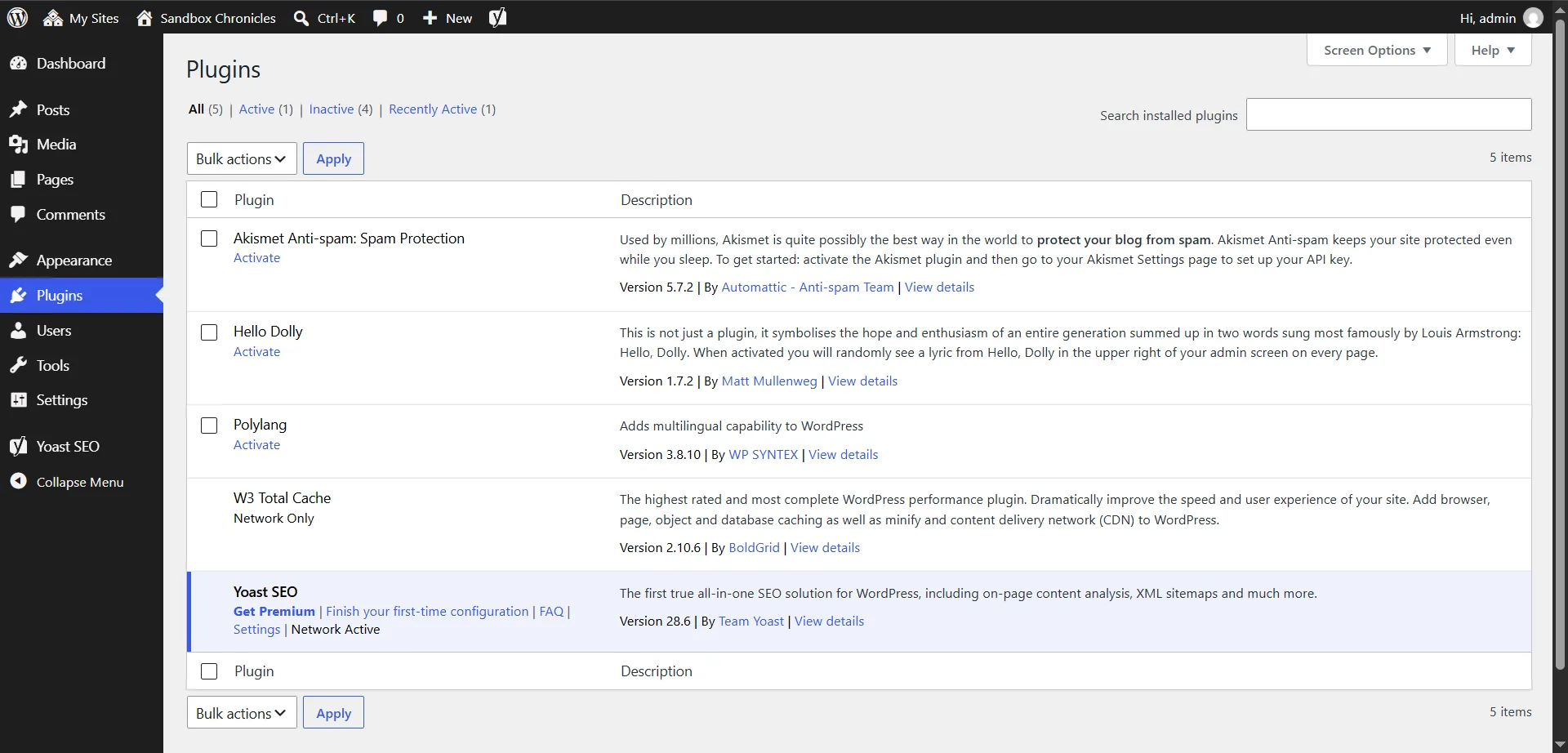Expand the Screen Options panel

pyautogui.click(x=1377, y=51)
